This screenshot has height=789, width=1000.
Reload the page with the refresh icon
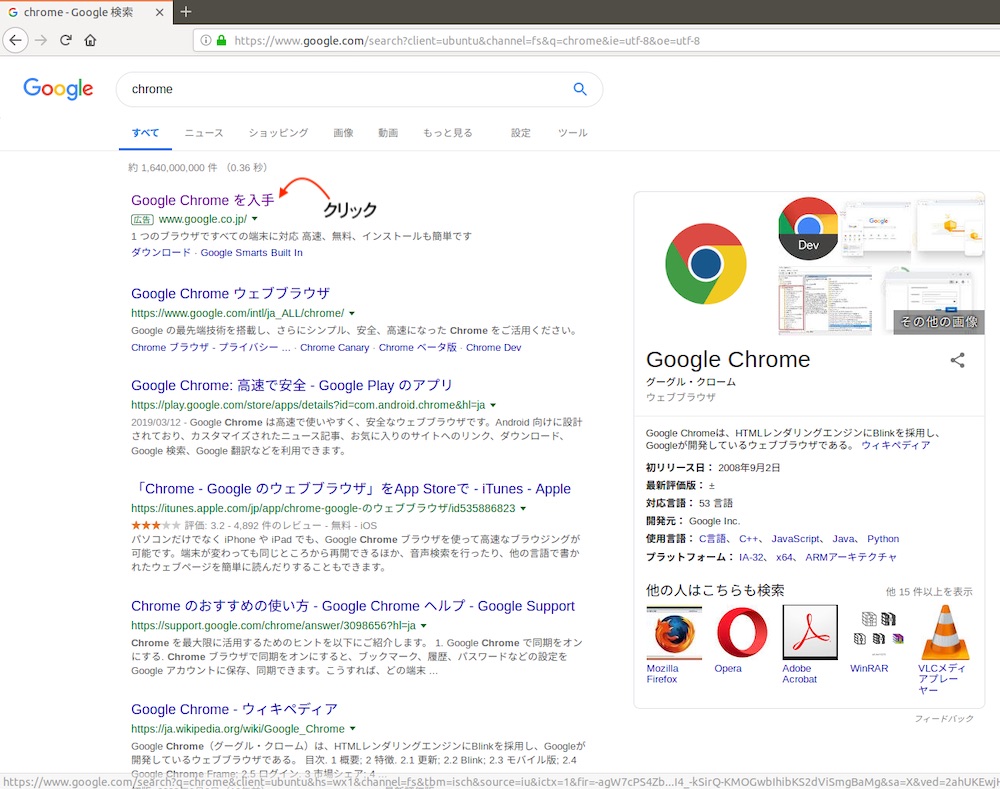66,40
